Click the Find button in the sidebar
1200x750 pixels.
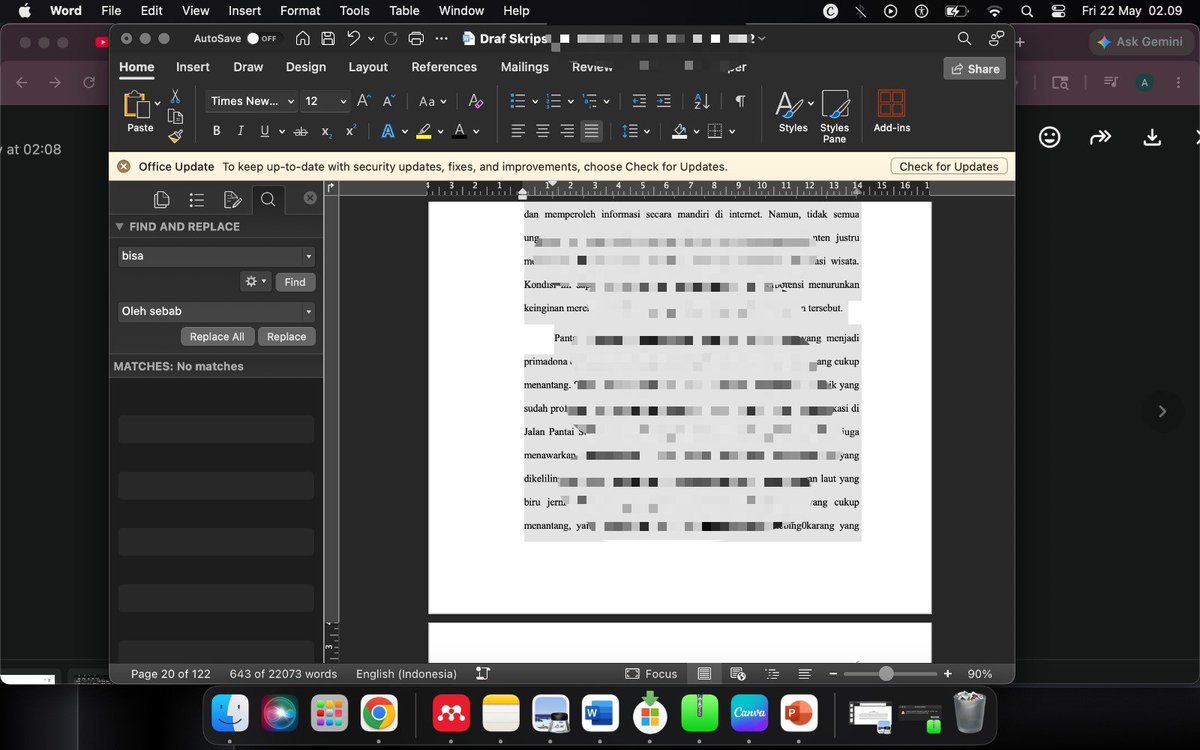[x=295, y=282]
